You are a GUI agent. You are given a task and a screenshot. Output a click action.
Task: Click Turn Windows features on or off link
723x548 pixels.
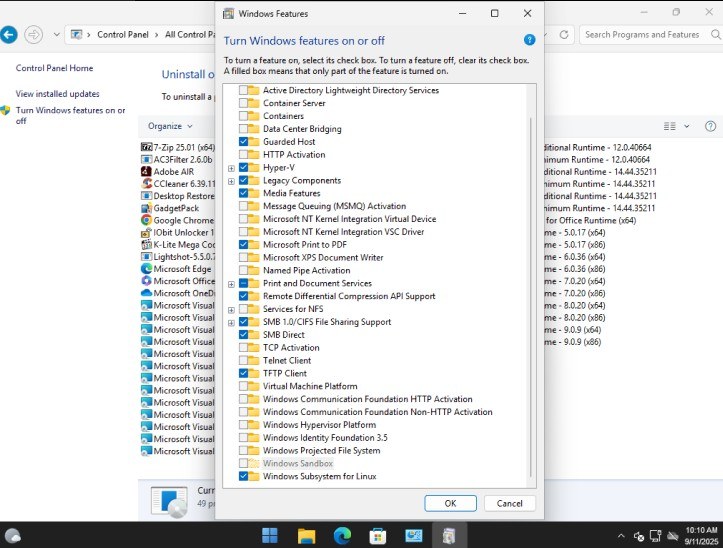point(70,115)
